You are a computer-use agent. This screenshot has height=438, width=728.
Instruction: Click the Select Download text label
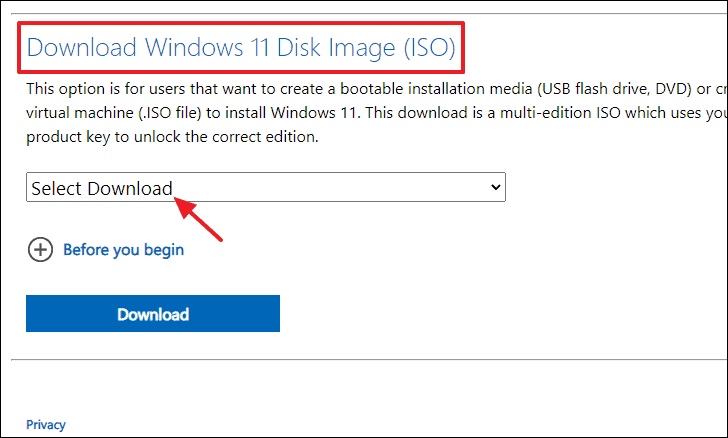click(102, 188)
